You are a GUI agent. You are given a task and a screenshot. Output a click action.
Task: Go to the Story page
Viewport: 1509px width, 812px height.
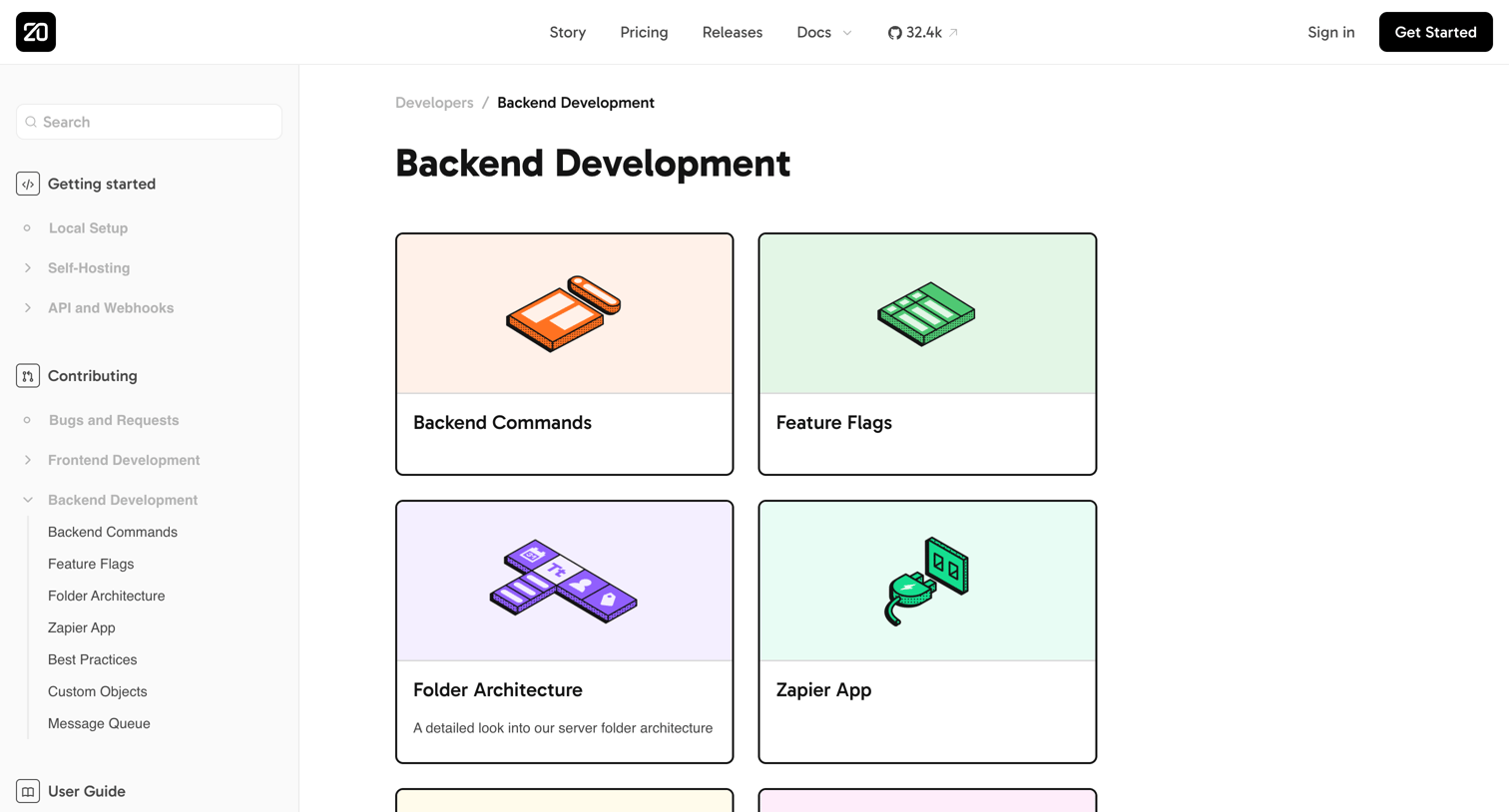coord(568,32)
